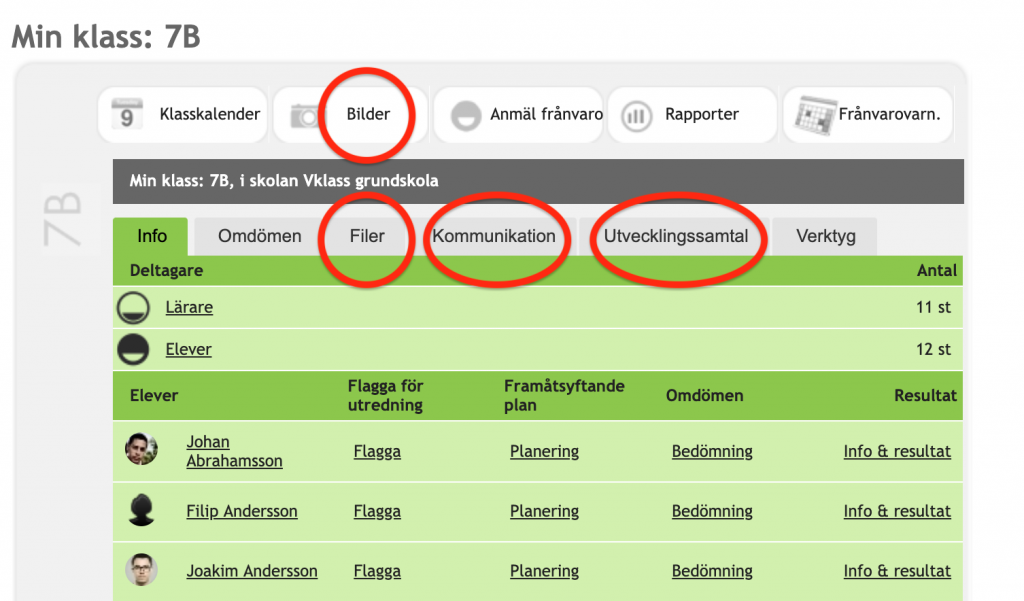View Info & resultat for Johan Abrahamsson
This screenshot has height=601, width=1024.
coord(897,451)
